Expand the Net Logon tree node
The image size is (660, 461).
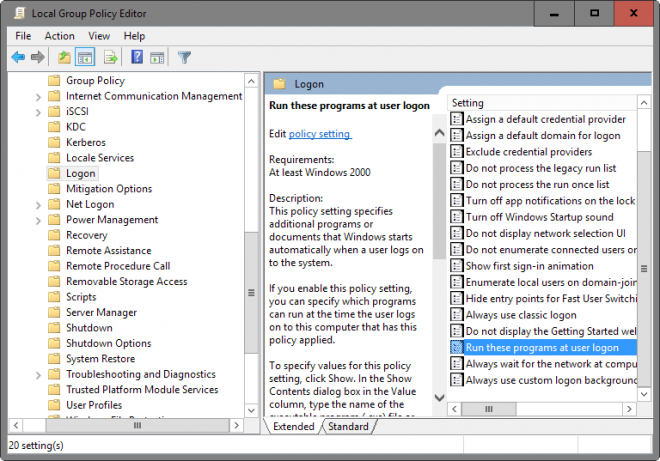[x=38, y=204]
